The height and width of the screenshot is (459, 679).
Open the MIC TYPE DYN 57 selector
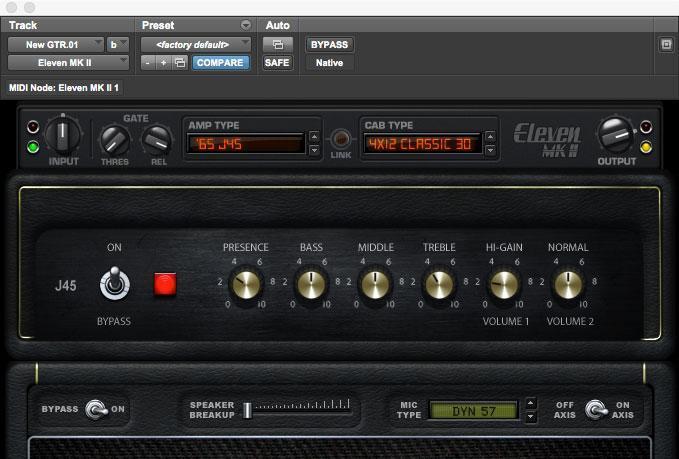pos(473,410)
